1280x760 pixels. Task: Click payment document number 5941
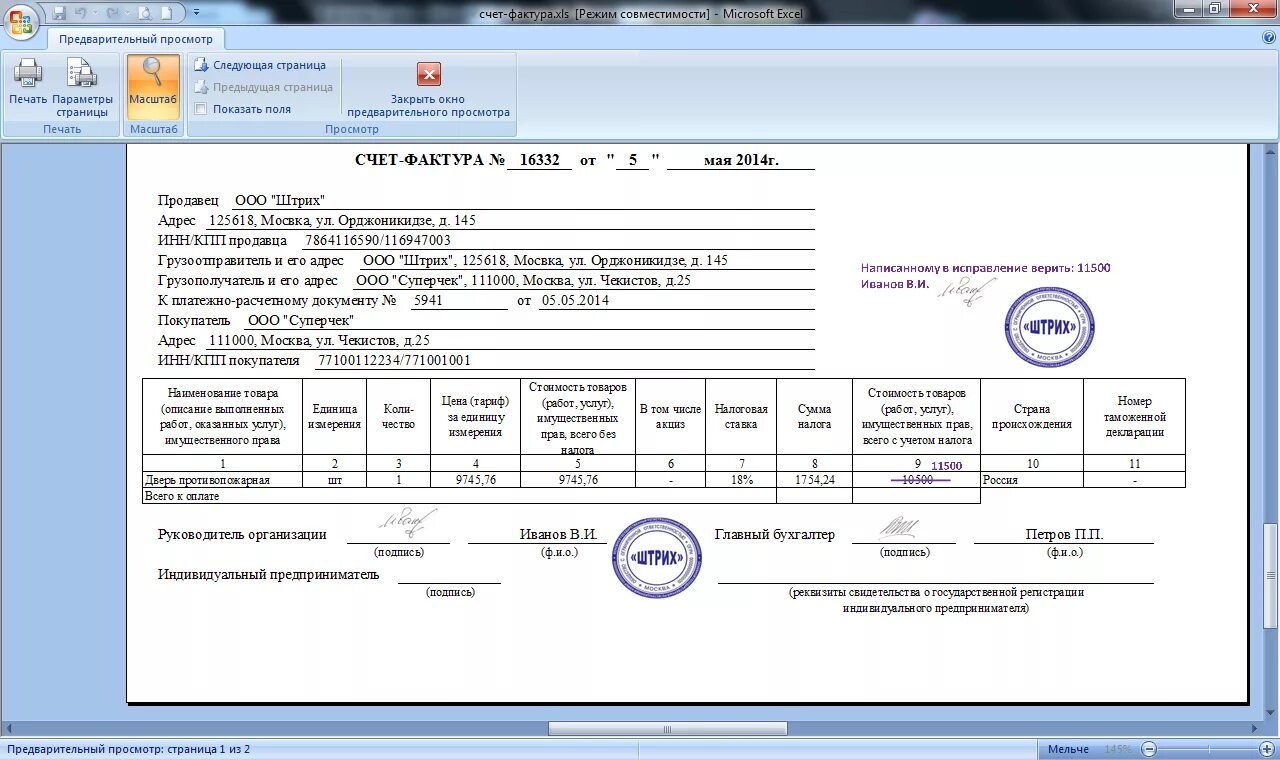(x=427, y=300)
